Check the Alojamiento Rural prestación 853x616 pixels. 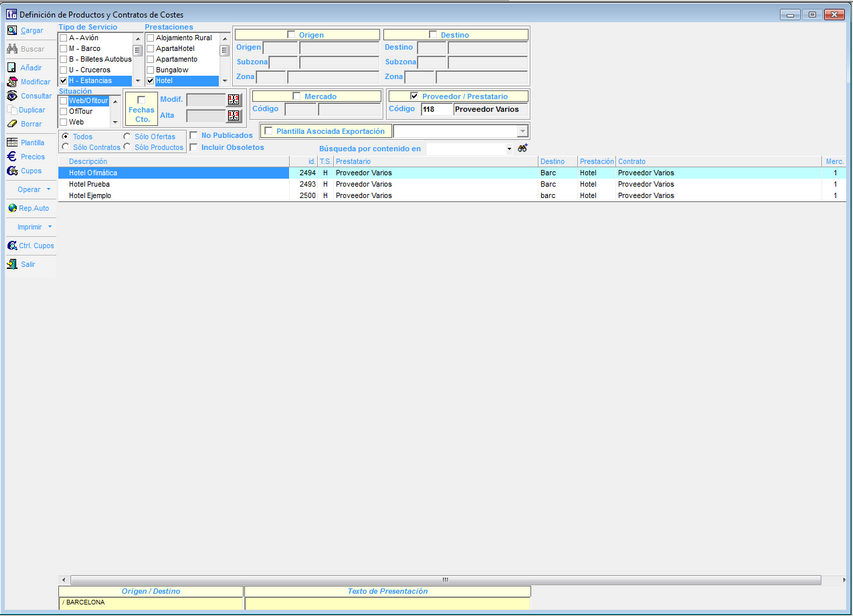[x=151, y=38]
